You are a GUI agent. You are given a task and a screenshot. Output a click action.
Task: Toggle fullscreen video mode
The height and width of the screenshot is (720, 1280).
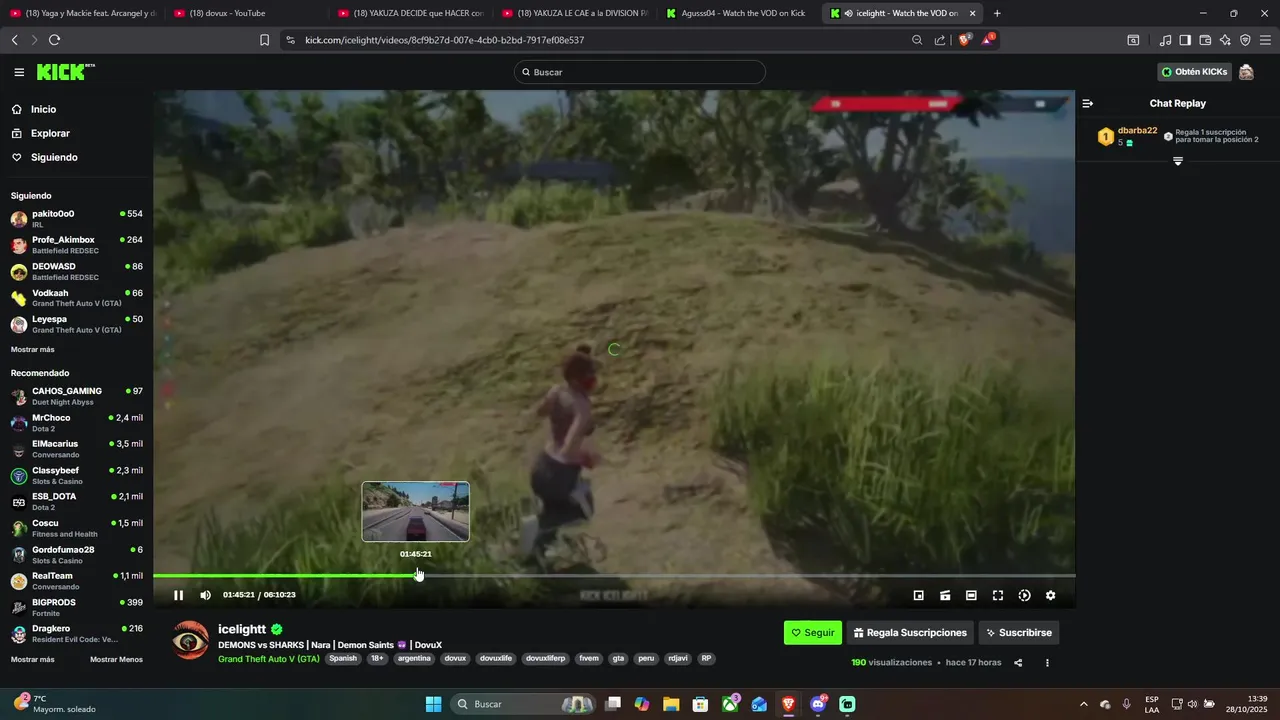point(998,595)
